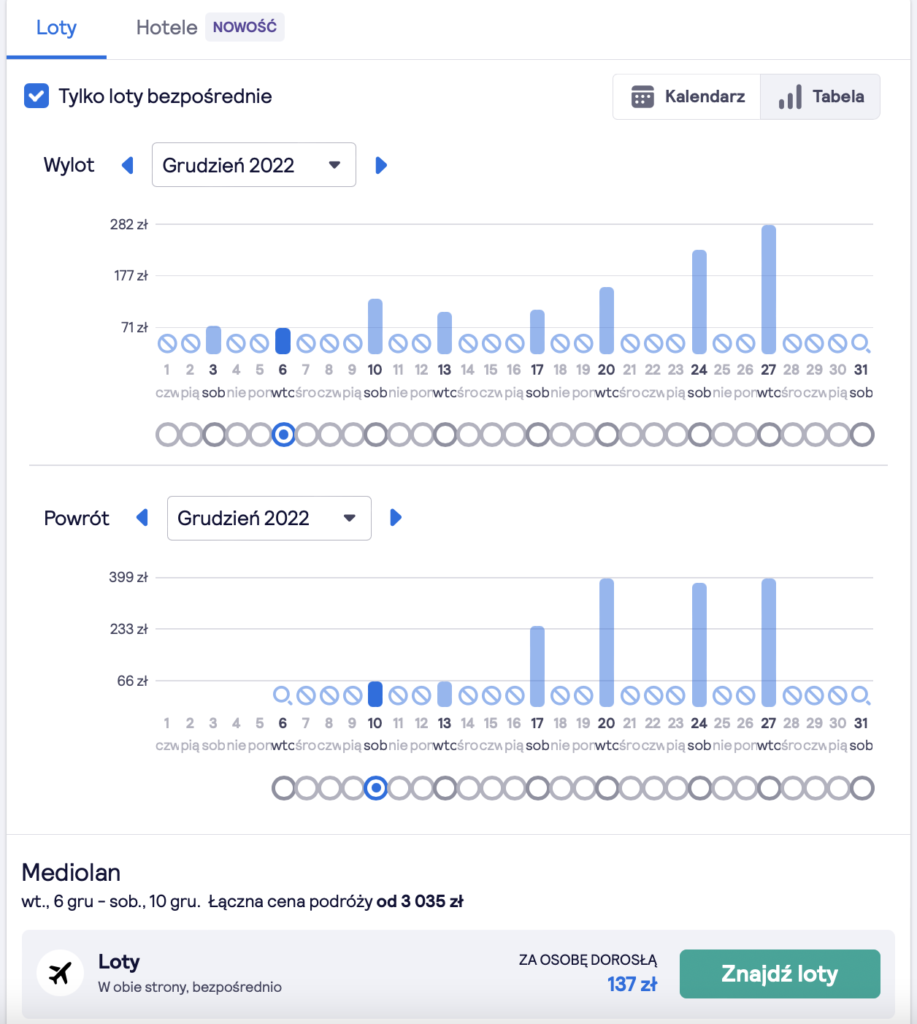Click the search magnifier on departure day 31
The image size is (917, 1024).
861,344
